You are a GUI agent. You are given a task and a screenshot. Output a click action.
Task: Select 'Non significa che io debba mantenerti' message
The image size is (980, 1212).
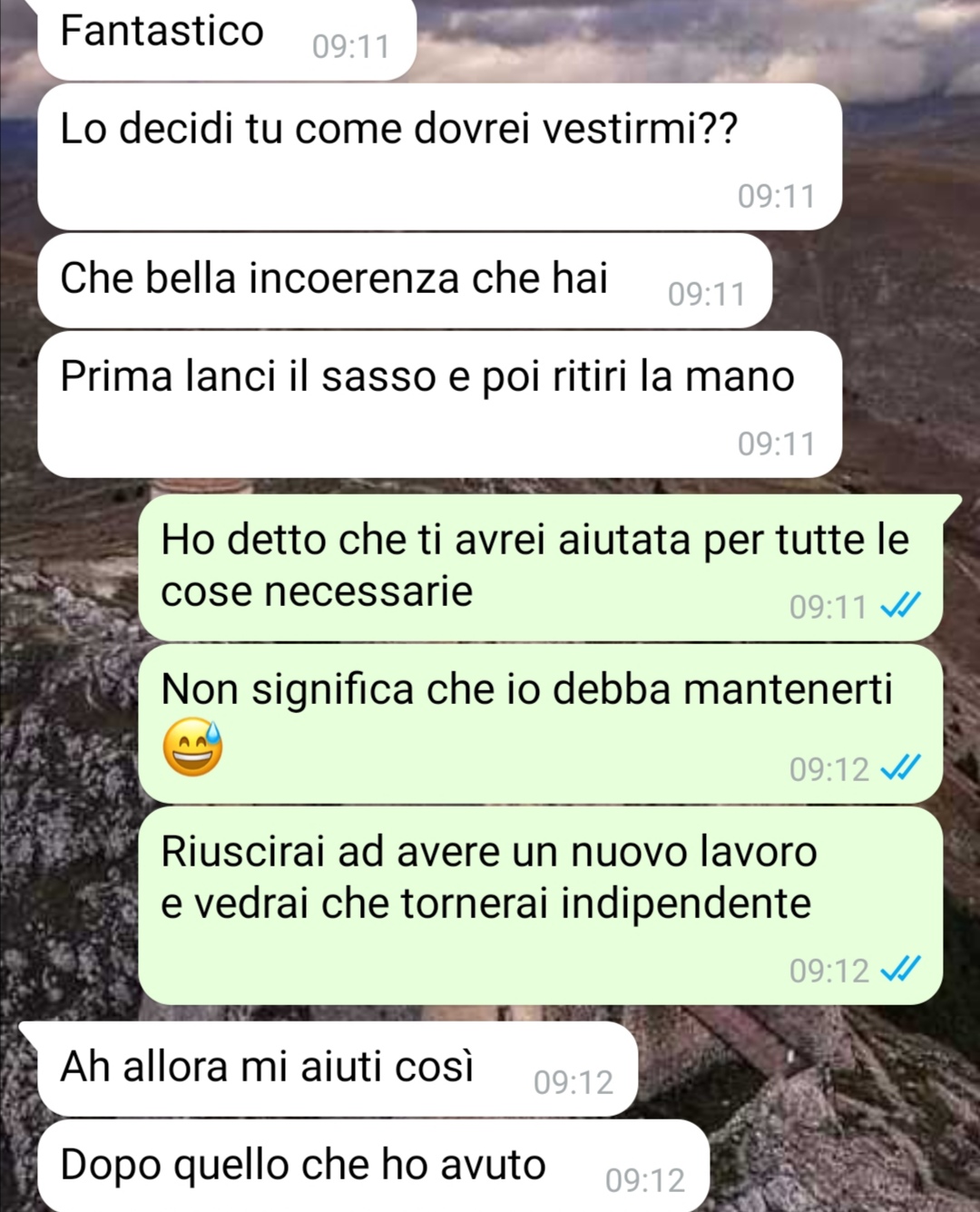tap(541, 724)
